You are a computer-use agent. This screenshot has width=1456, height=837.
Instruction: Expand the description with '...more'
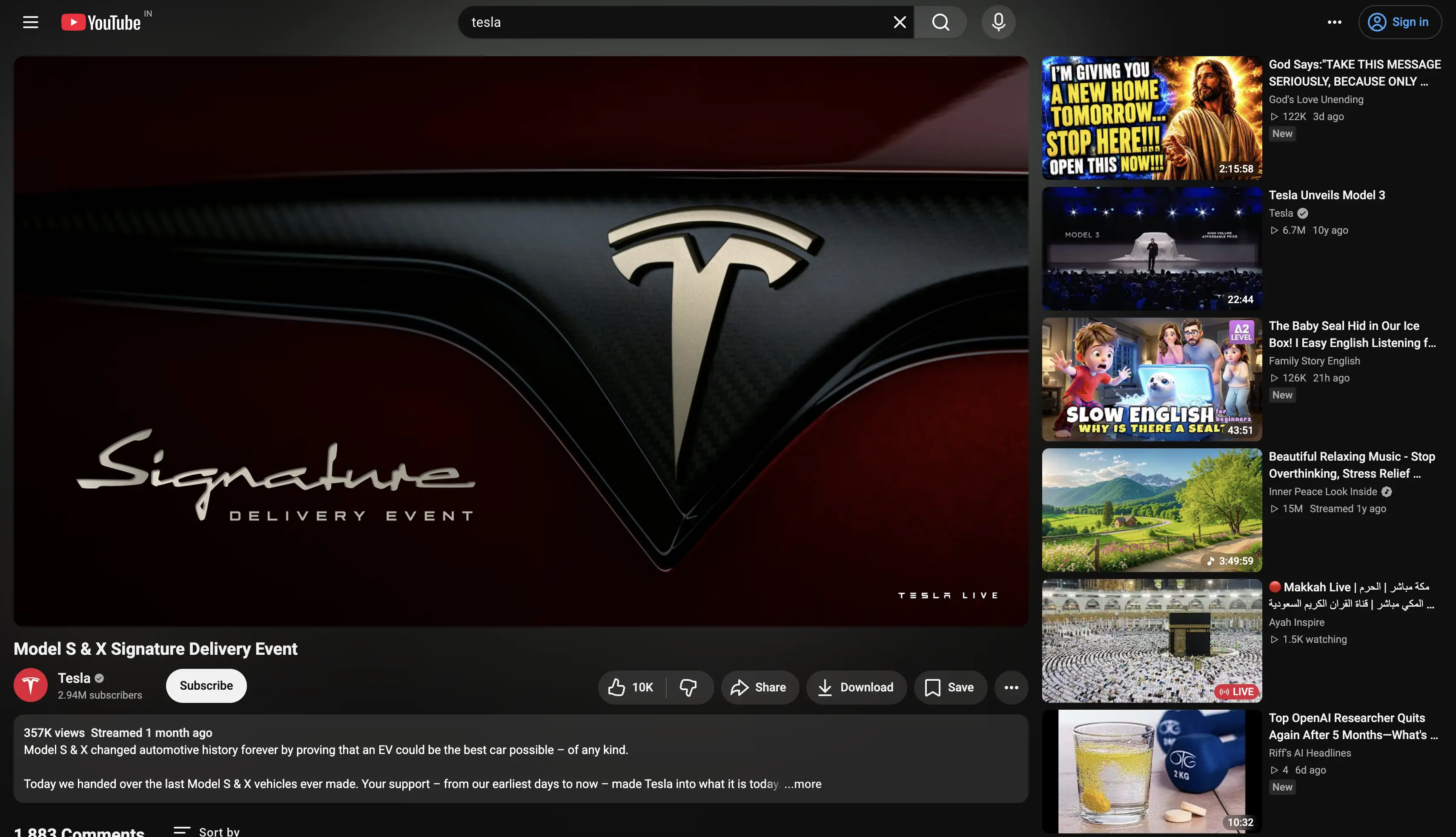(x=803, y=784)
